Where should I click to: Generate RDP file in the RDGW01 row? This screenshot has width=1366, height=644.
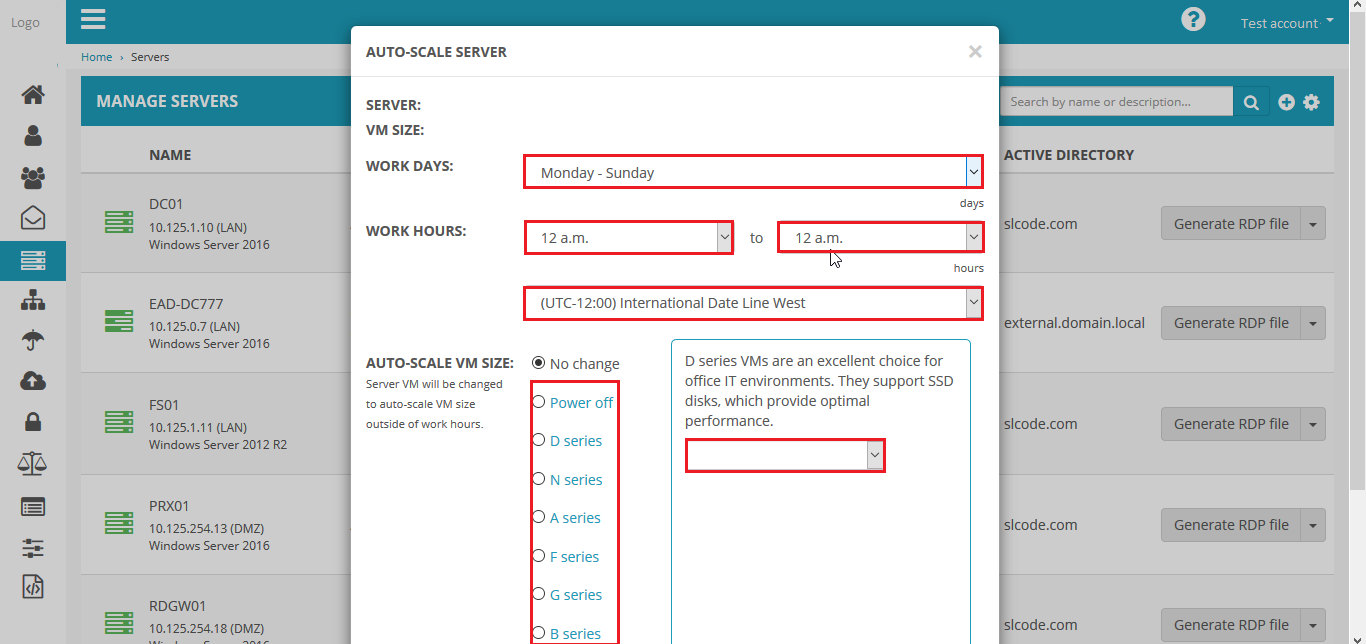pyautogui.click(x=1231, y=625)
